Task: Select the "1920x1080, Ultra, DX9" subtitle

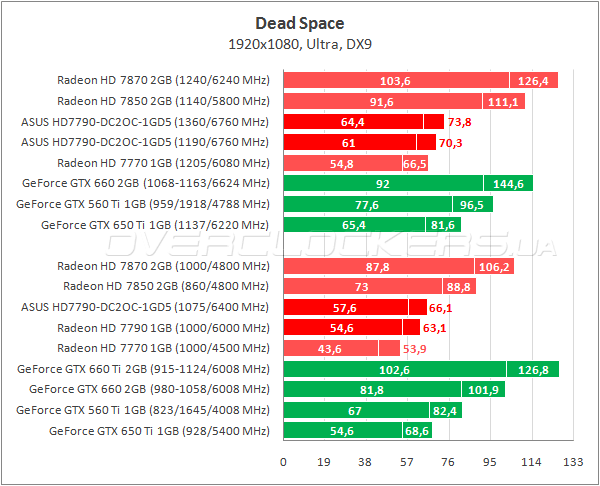Action: tap(300, 44)
